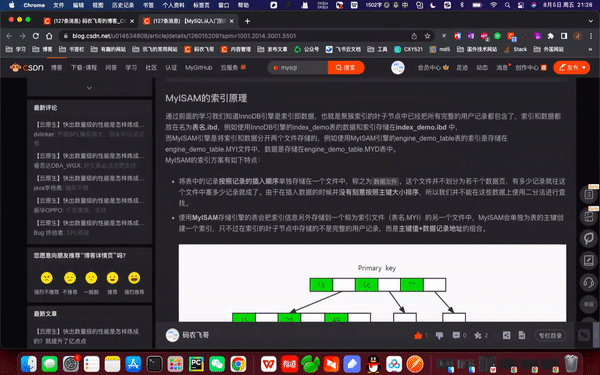Click the Primary key B-tree diagram image
600x375 pixels.
pos(372,283)
